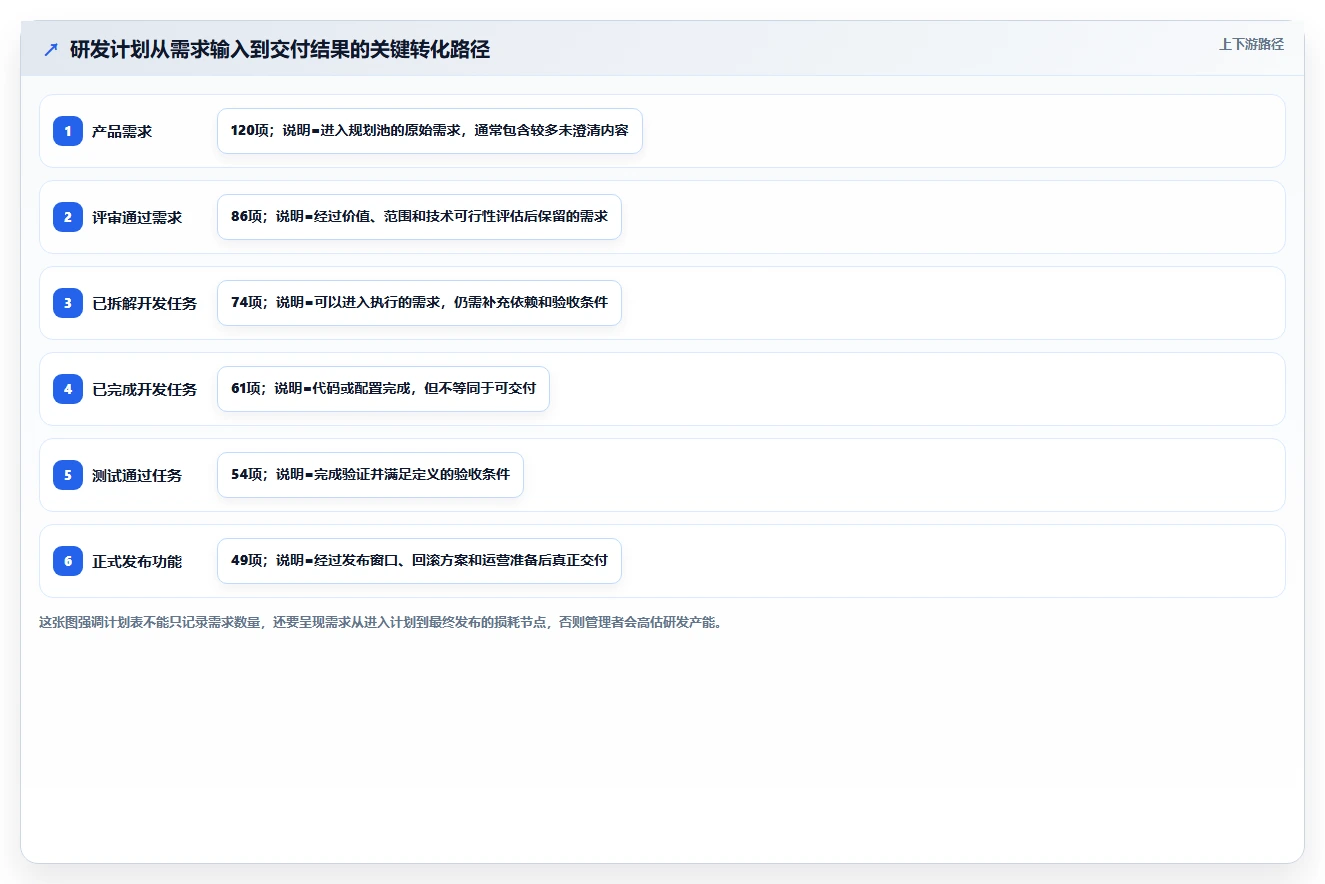Select the 产品需求 label
Image resolution: width=1325 pixels, height=884 pixels.
[x=122, y=131]
